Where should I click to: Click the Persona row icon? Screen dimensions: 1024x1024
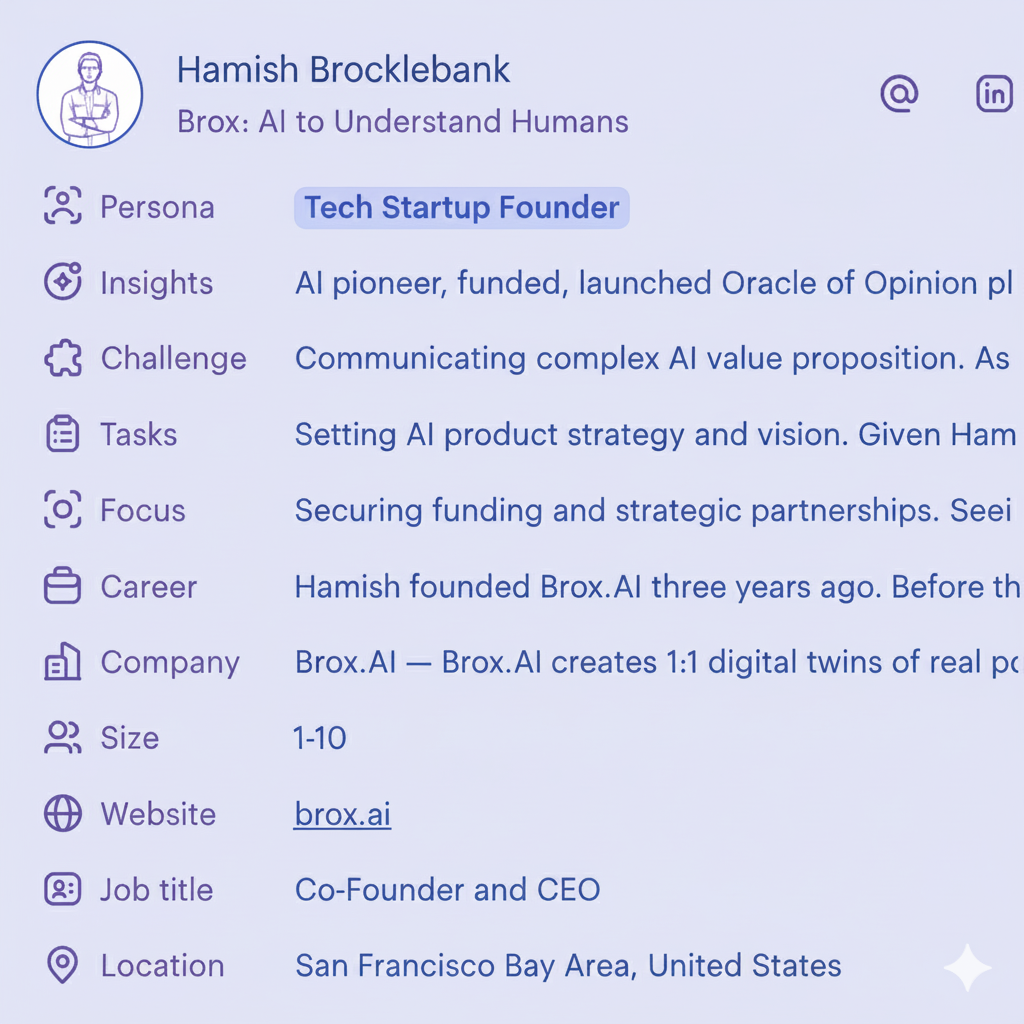pyautogui.click(x=63, y=207)
